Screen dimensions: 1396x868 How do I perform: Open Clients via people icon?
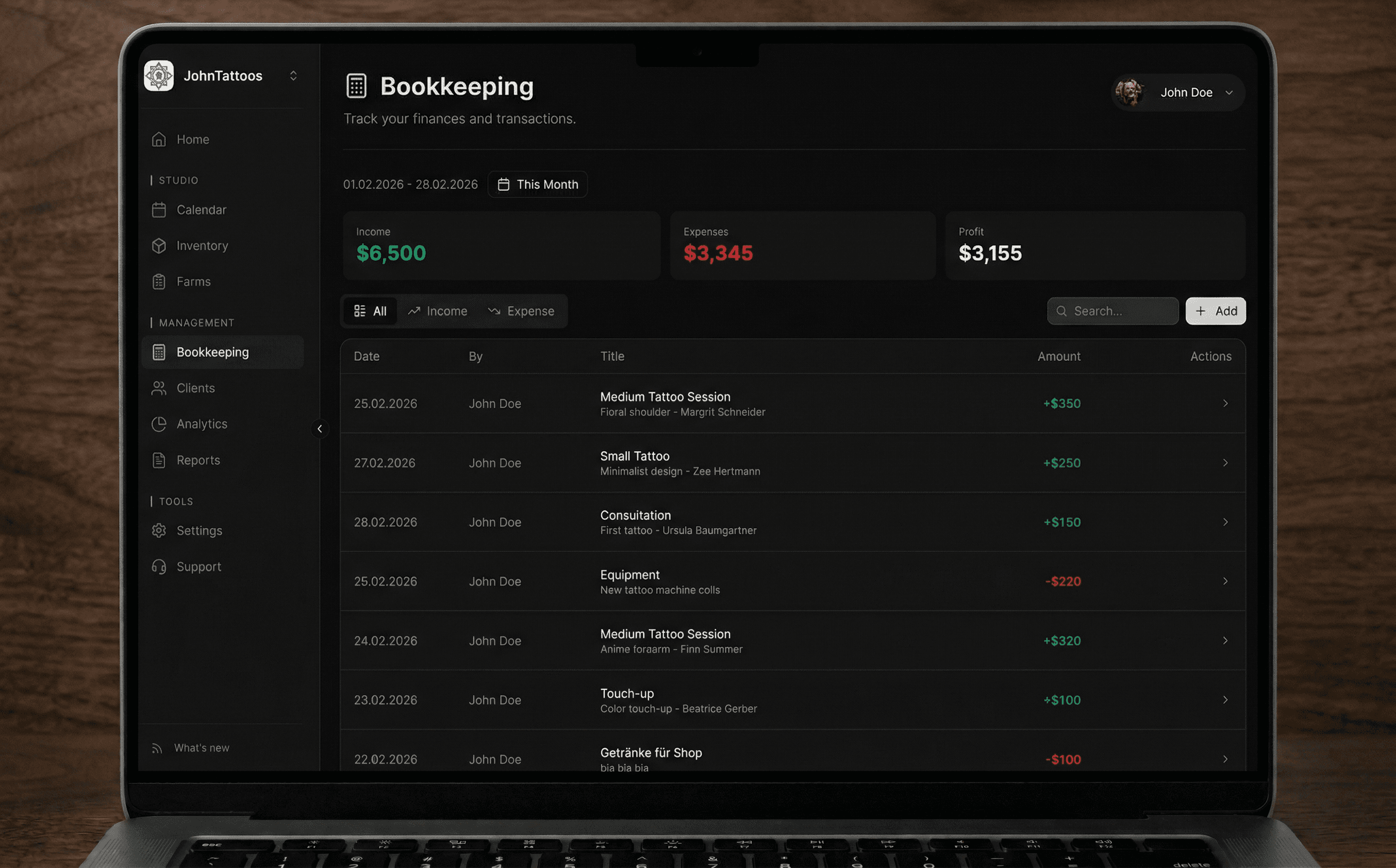pos(159,388)
